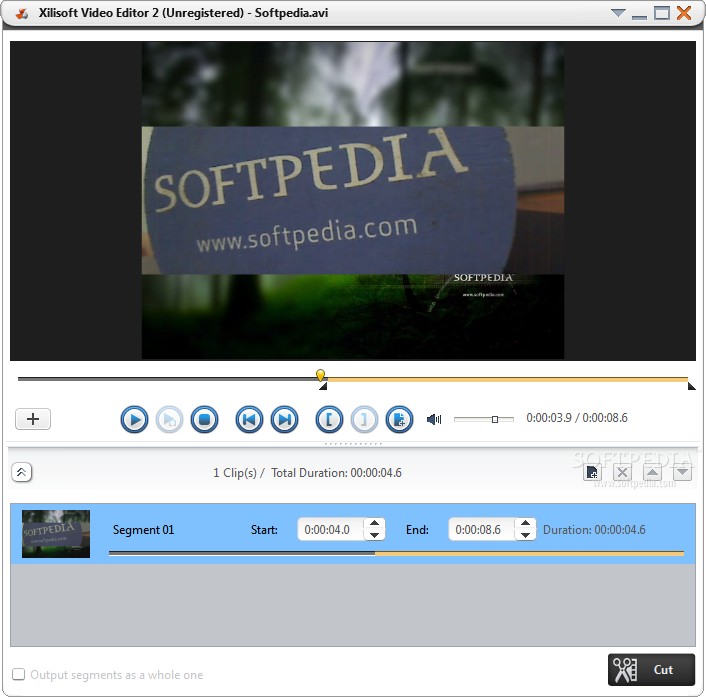Click time display 0:00:03.9 / 0:00:08.6
This screenshot has height=697, width=706.
(577, 418)
